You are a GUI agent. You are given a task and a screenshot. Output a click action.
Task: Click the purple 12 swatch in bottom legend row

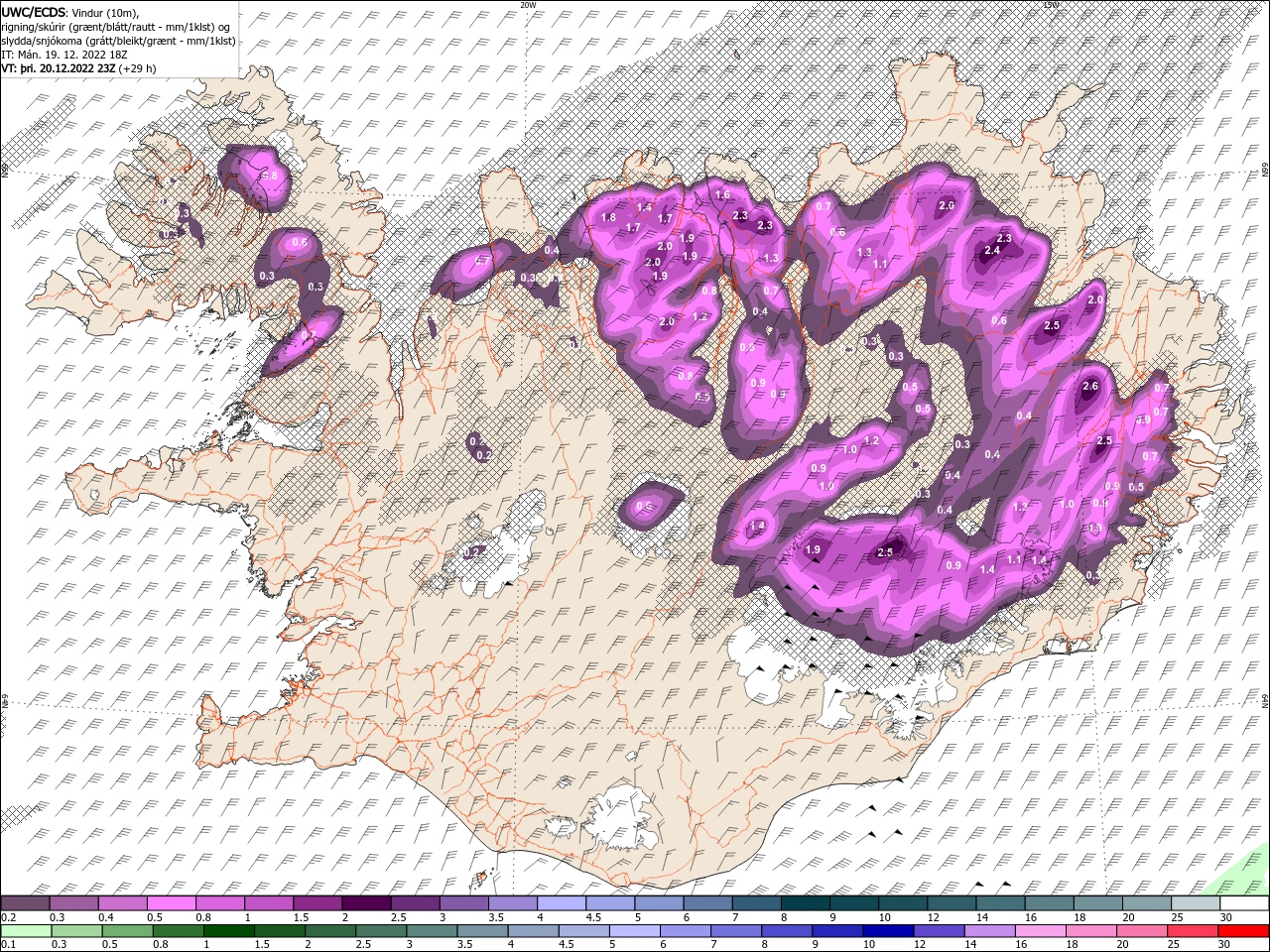pyautogui.click(x=939, y=931)
